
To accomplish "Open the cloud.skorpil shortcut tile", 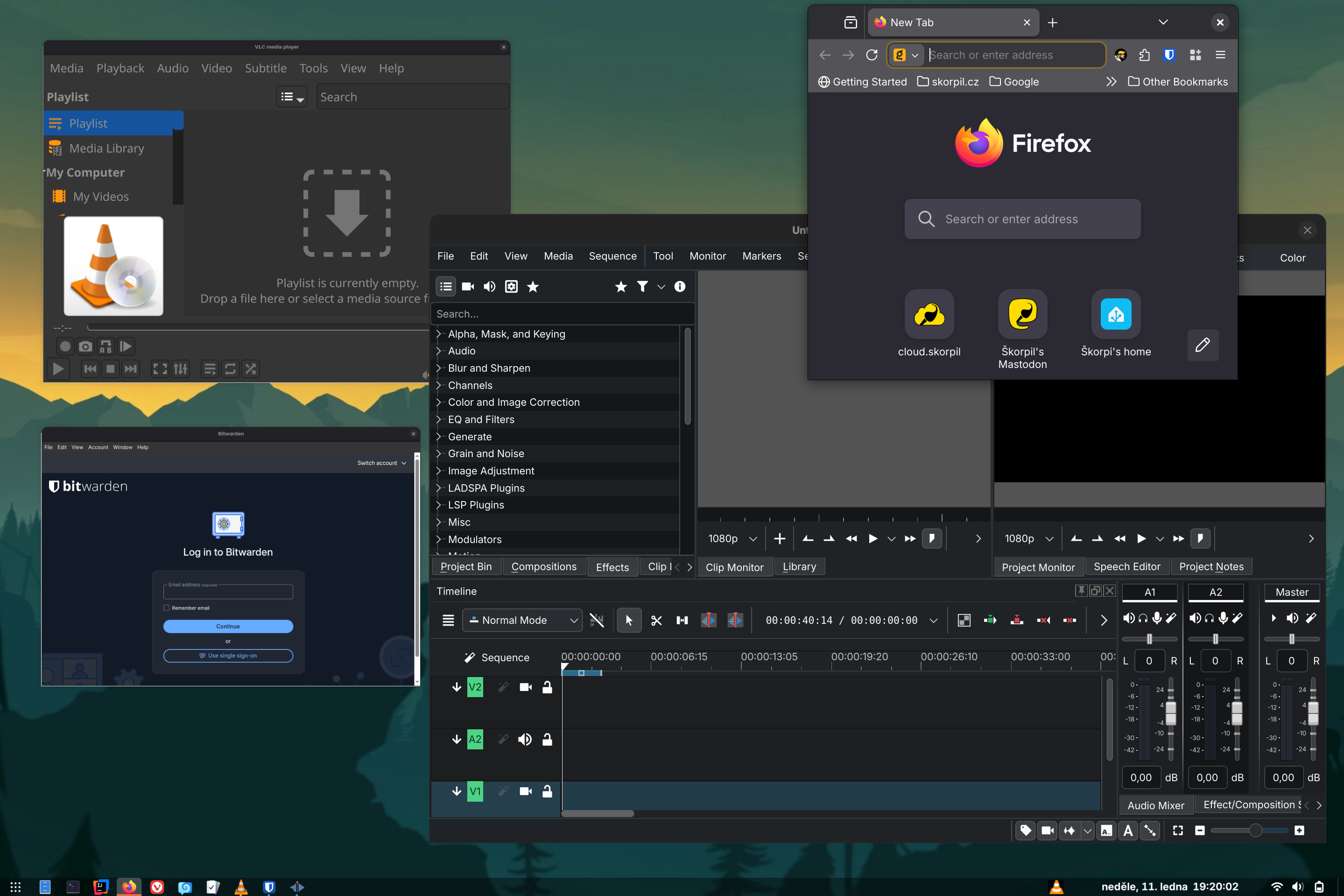I will 929,314.
